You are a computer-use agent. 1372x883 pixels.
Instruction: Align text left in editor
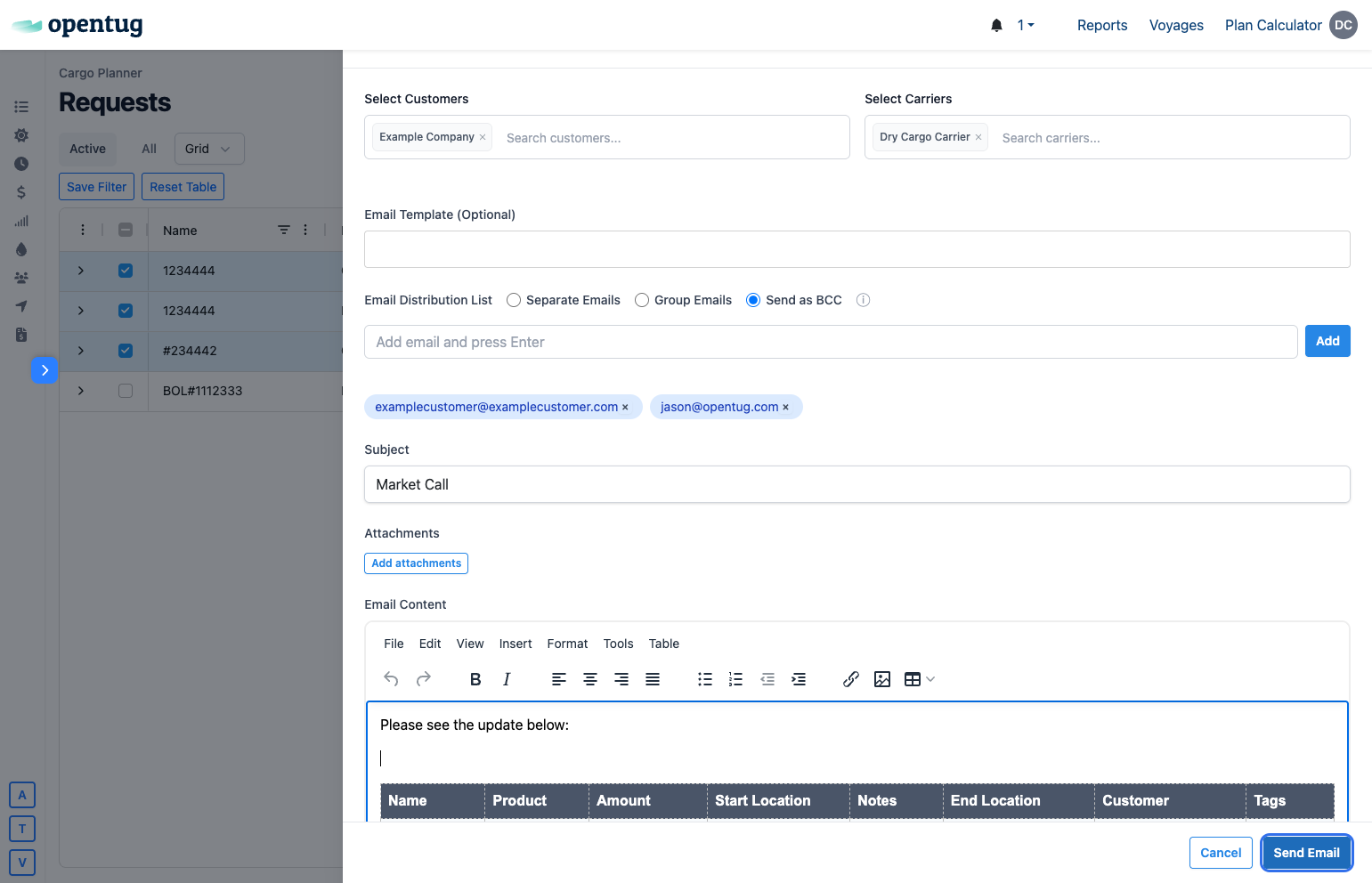point(559,679)
